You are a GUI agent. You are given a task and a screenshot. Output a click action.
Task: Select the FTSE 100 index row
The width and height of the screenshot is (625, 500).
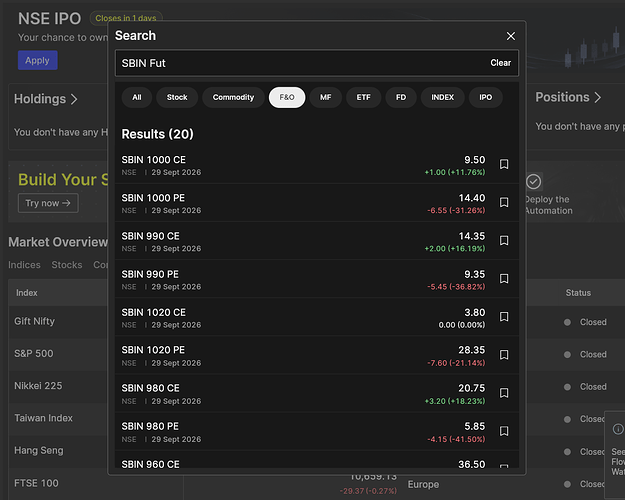(x=58, y=483)
